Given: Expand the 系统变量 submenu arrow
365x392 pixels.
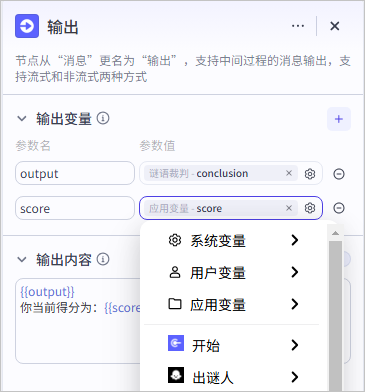Looking at the screenshot, I should click(294, 240).
